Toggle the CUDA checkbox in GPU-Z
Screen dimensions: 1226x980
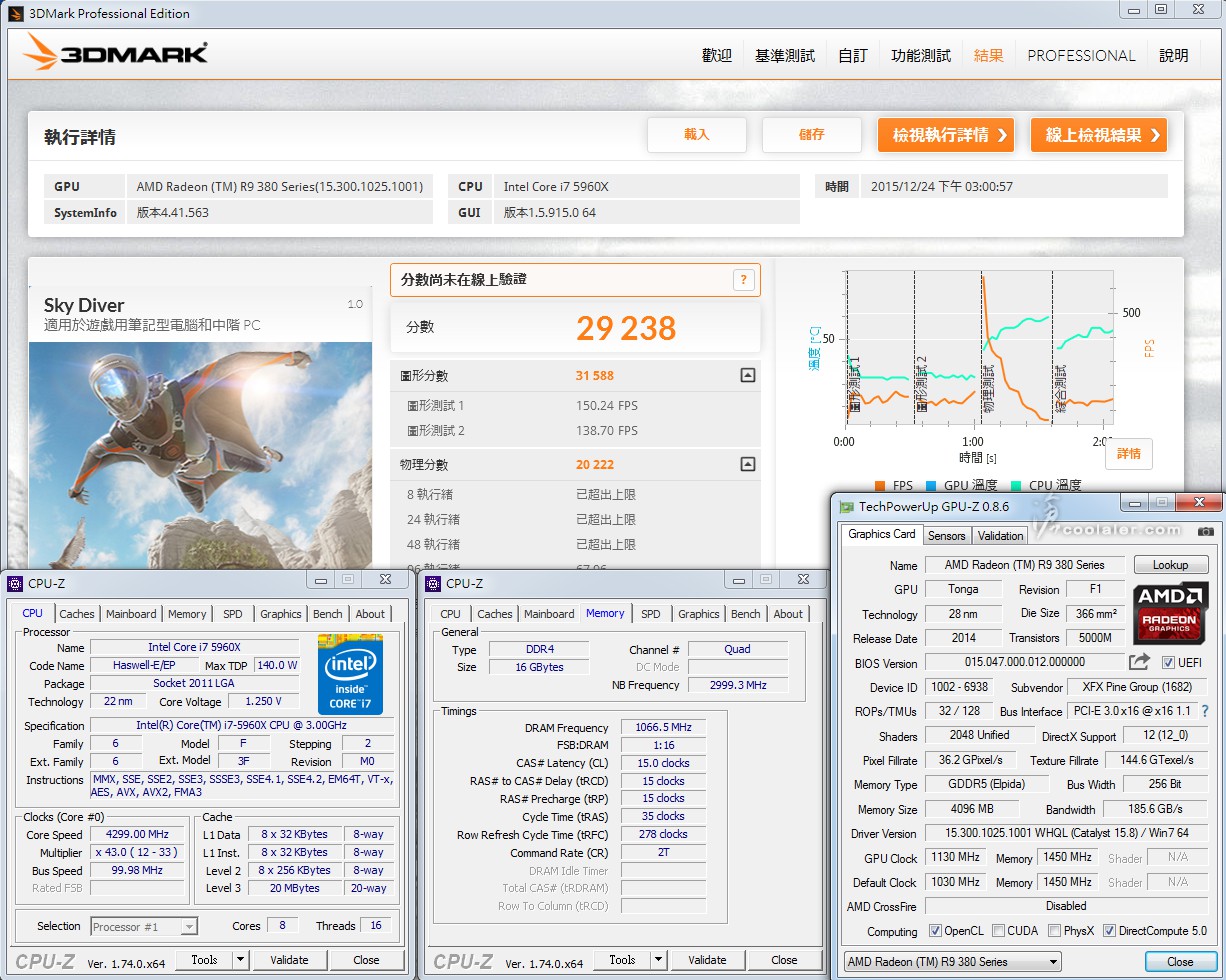point(998,931)
